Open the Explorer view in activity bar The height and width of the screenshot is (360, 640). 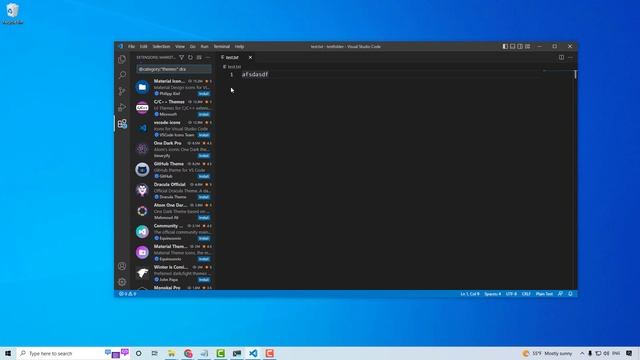(x=122, y=60)
